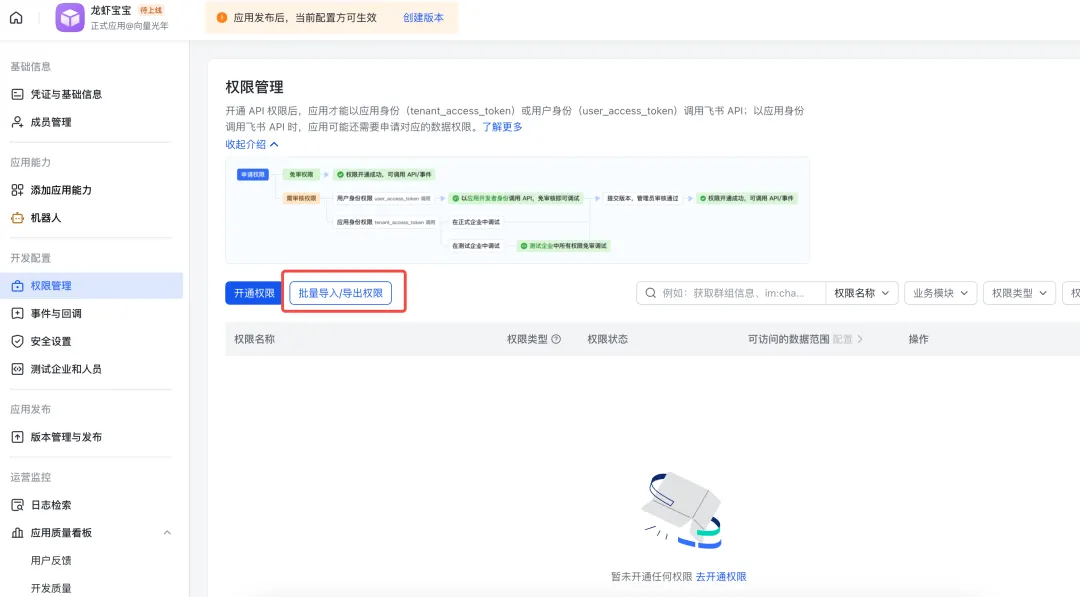The image size is (1080, 597).
Task: Open the 业务模块 filter dropdown
Action: tap(940, 293)
